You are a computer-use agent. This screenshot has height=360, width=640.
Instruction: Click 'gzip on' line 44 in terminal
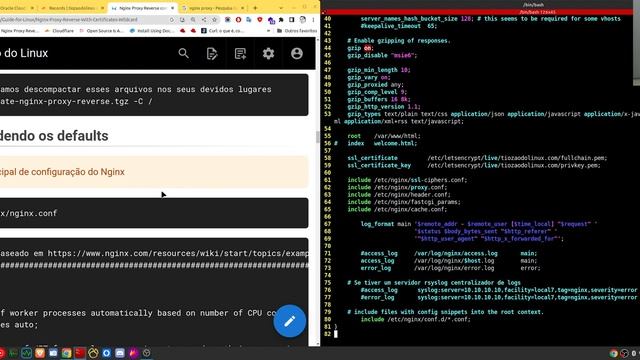point(360,48)
